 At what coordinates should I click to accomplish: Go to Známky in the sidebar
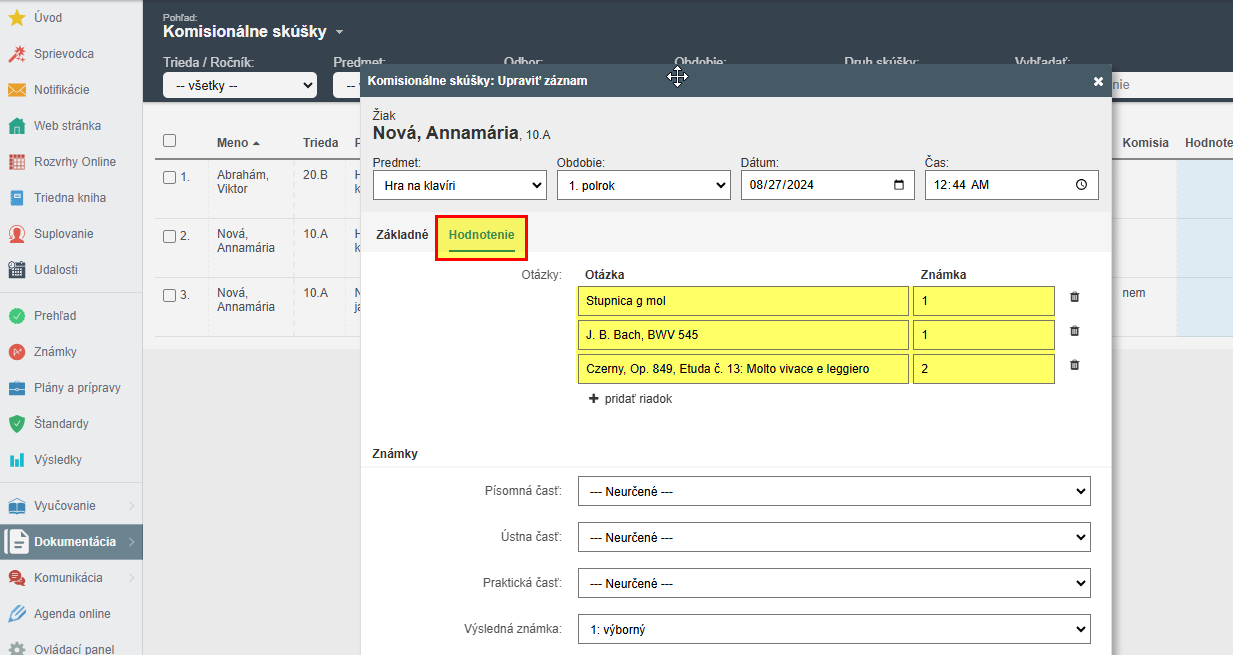(55, 352)
